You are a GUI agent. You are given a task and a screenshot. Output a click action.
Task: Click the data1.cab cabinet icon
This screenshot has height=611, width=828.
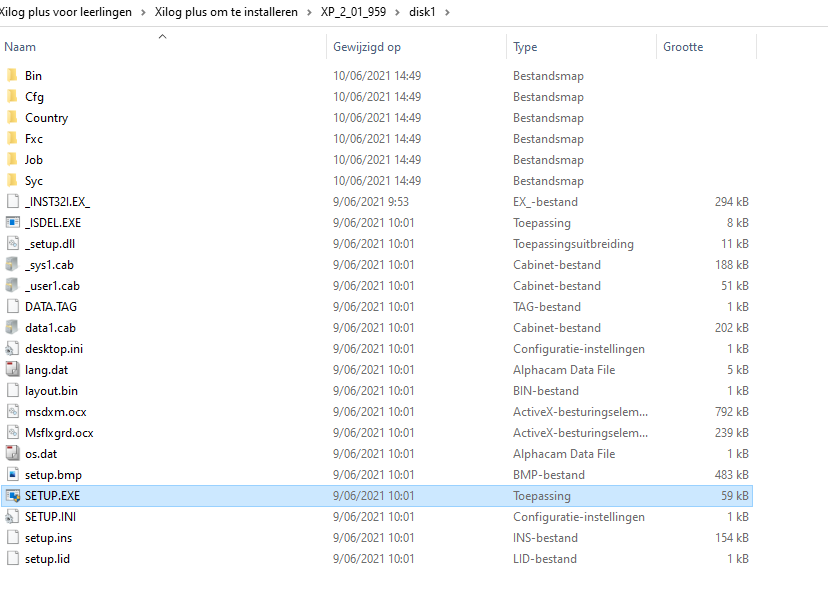(13, 327)
